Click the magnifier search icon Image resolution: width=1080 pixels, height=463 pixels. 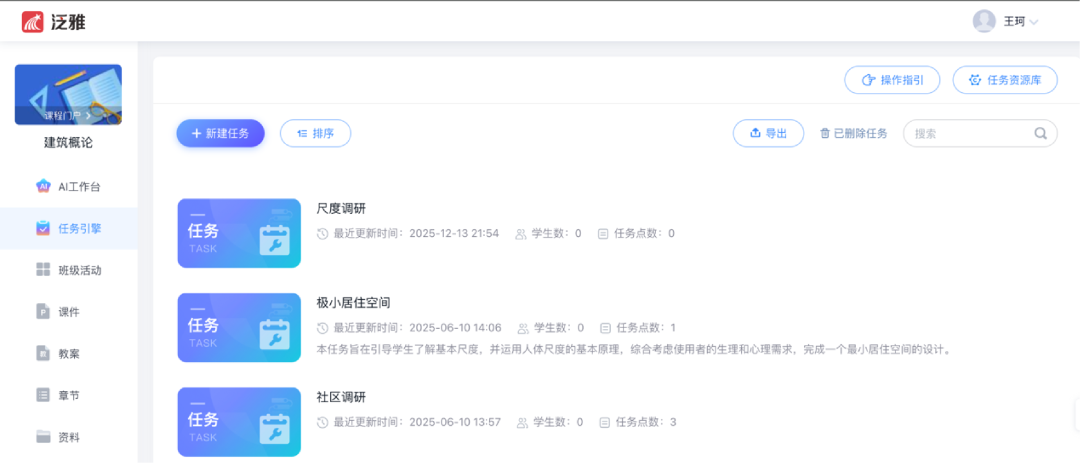coord(1041,133)
